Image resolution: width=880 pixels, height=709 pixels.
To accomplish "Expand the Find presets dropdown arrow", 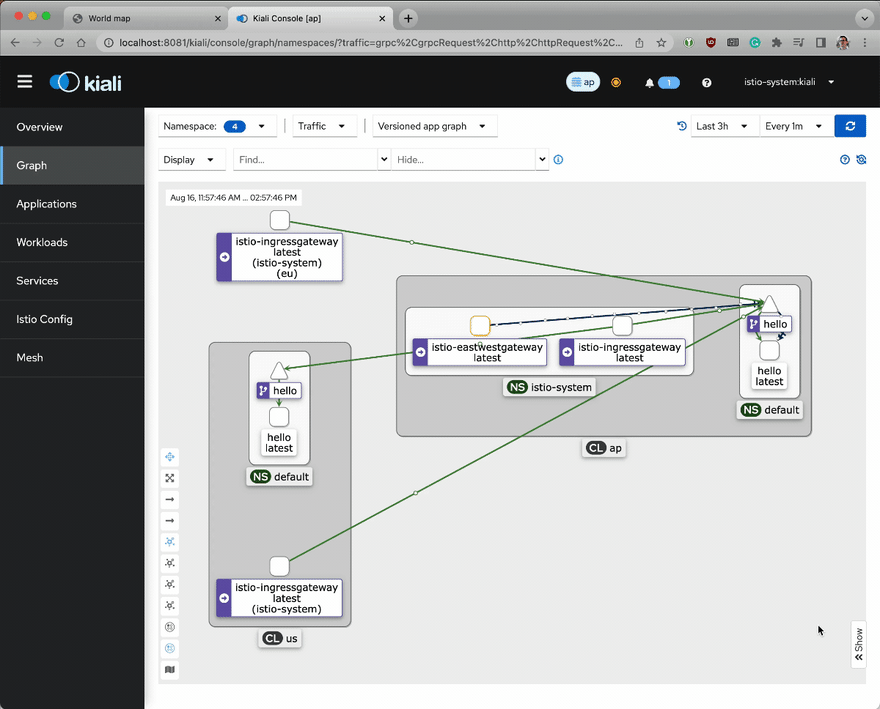I will click(384, 159).
